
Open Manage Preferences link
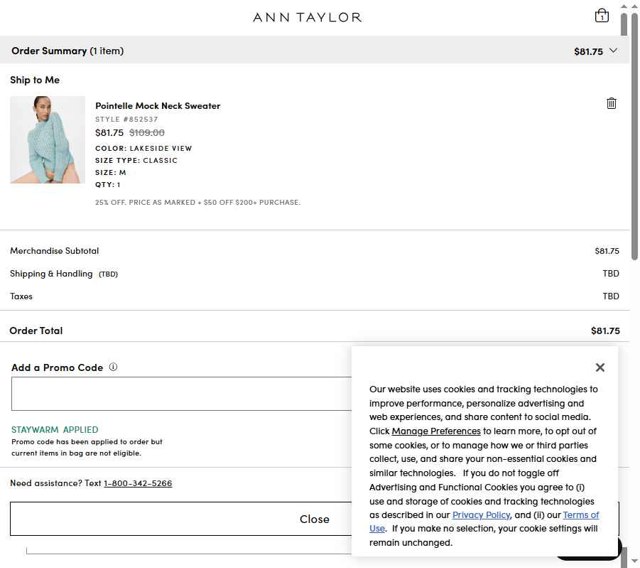point(436,431)
